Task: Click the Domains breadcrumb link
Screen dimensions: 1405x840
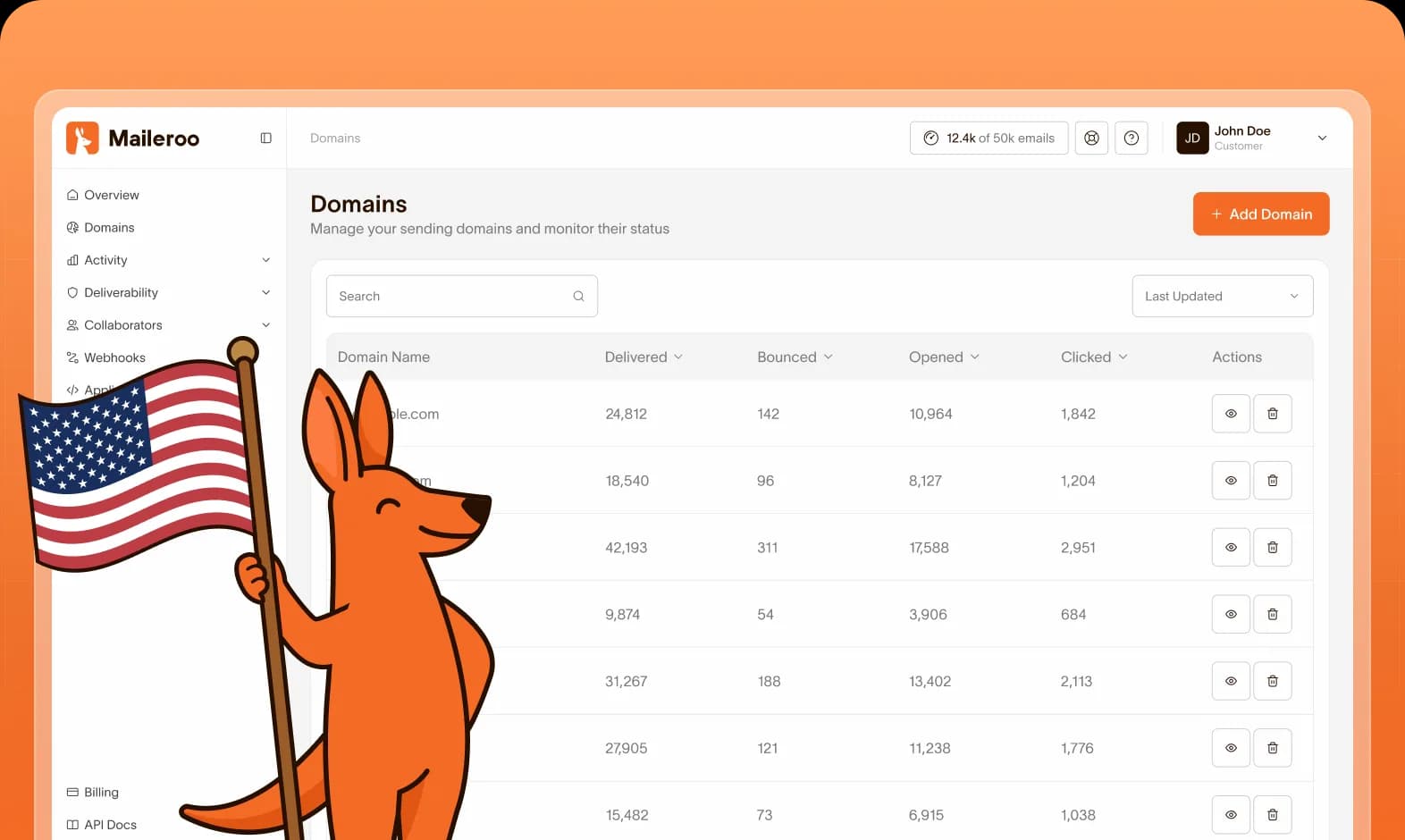Action: pos(335,138)
